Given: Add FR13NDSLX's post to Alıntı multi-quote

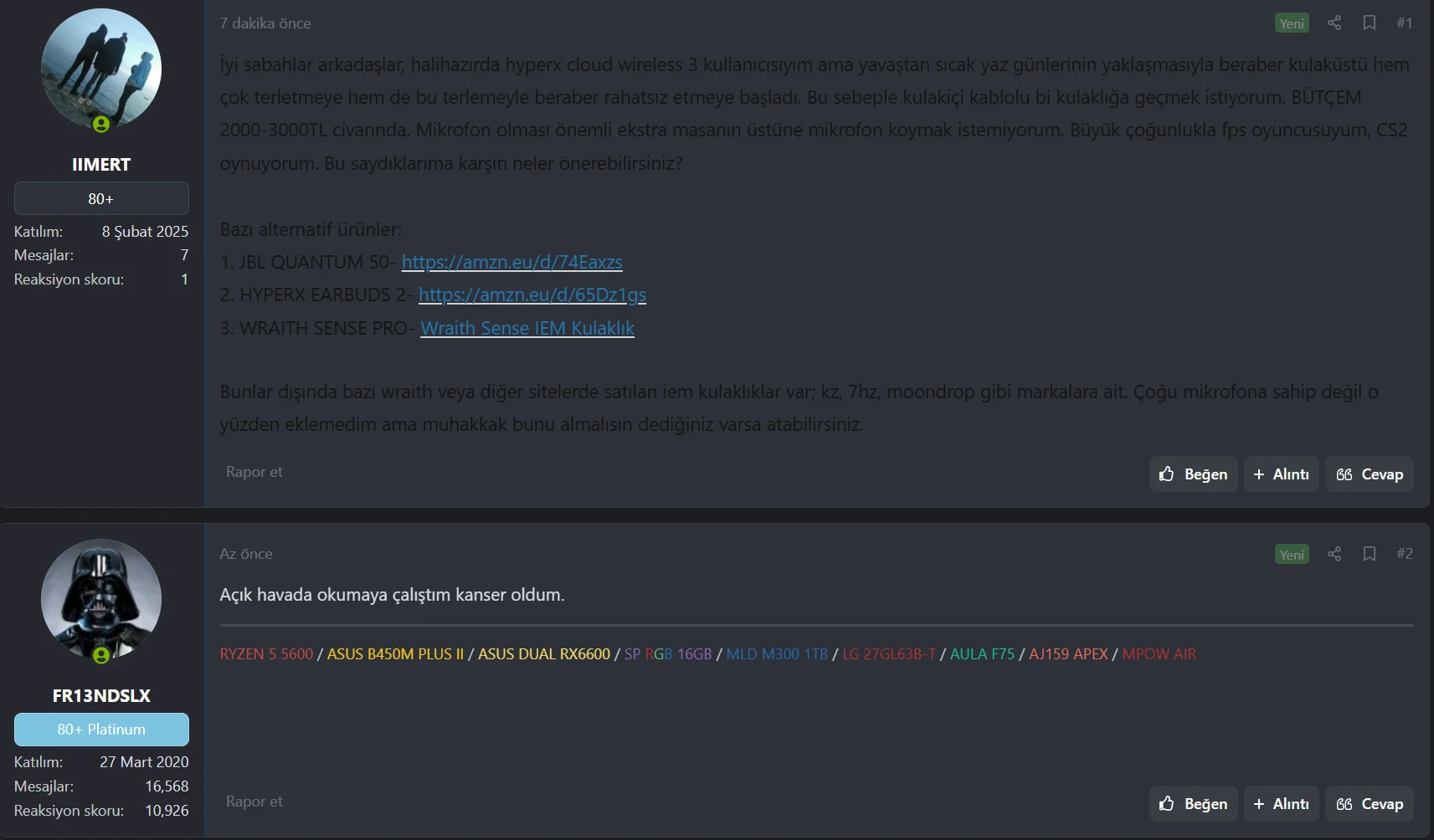Looking at the screenshot, I should pos(1281,804).
